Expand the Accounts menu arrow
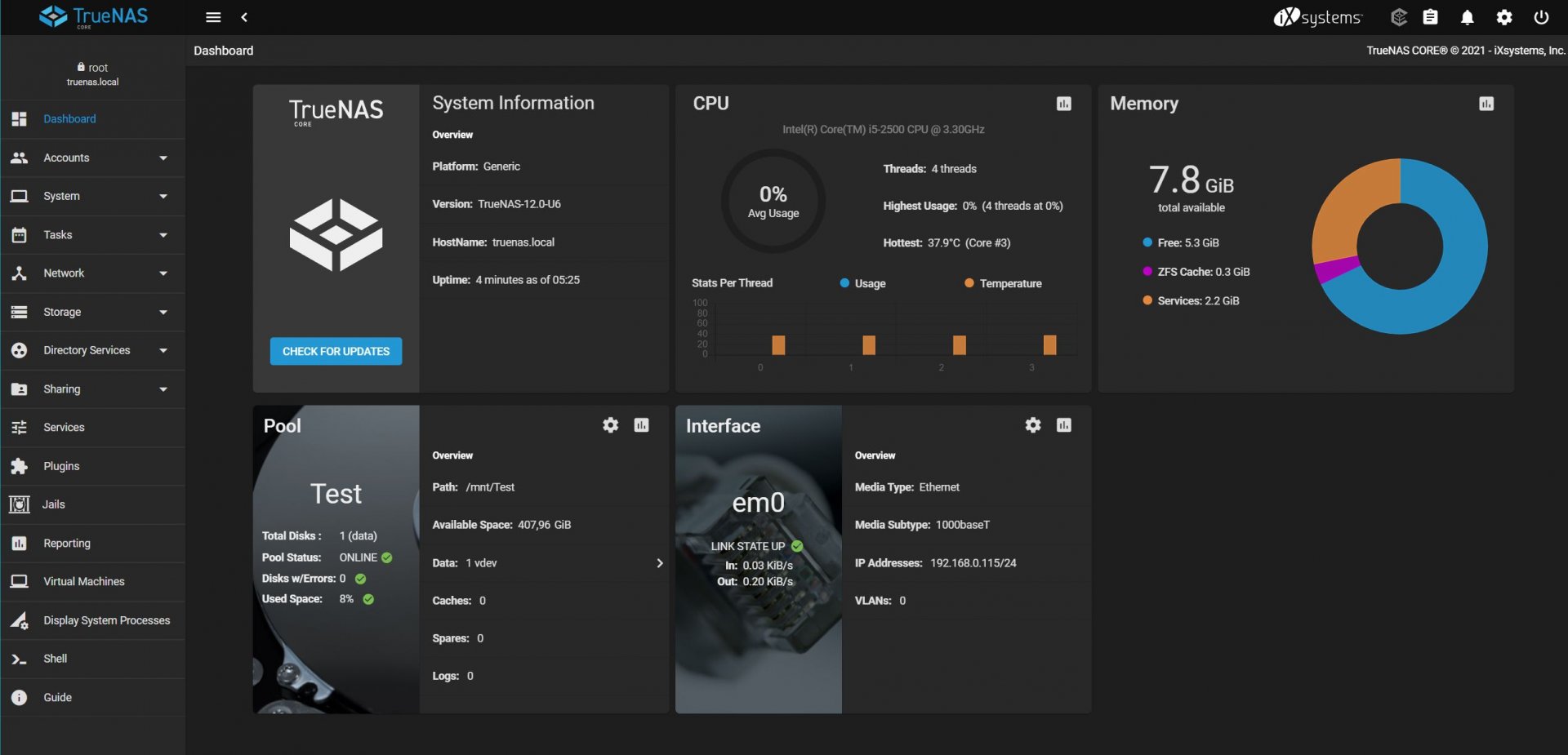This screenshot has width=1568, height=755. 163,158
